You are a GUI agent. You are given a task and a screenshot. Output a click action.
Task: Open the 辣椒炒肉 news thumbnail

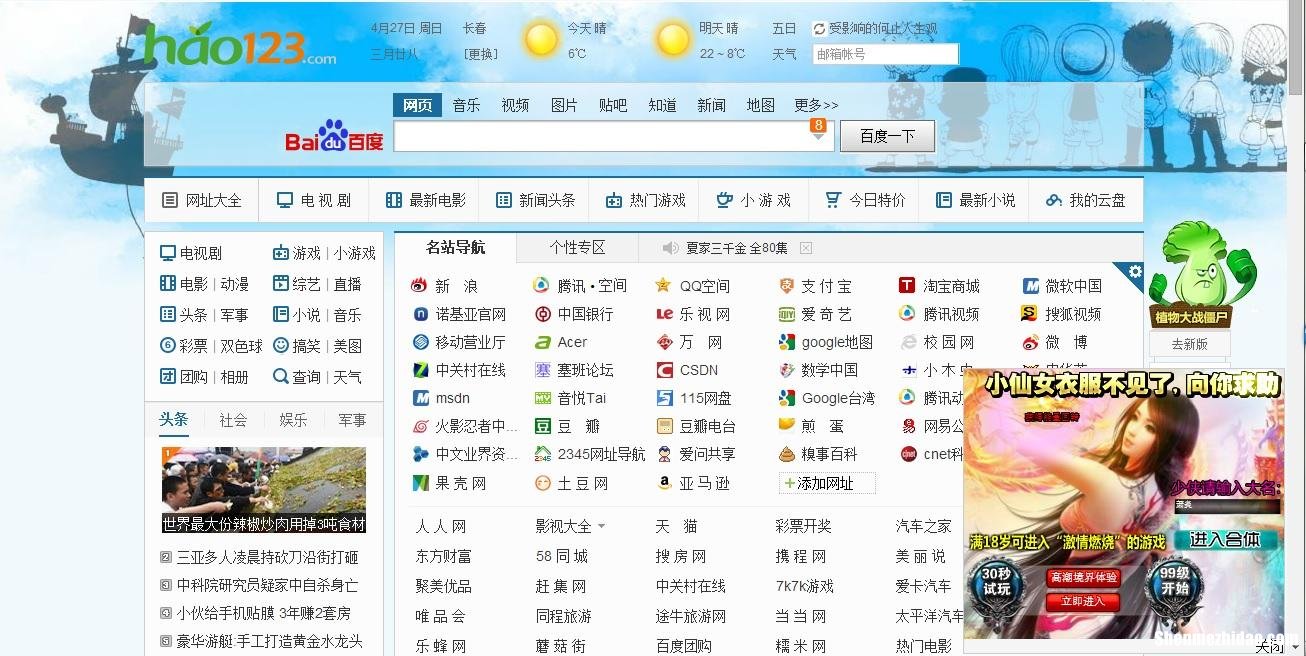264,490
